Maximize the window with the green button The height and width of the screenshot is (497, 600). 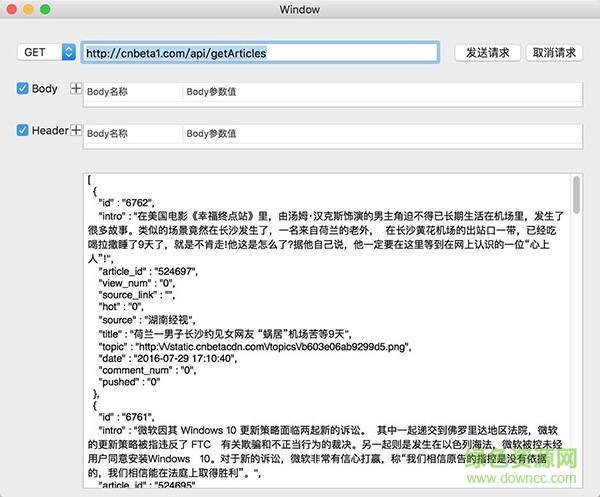(46, 10)
